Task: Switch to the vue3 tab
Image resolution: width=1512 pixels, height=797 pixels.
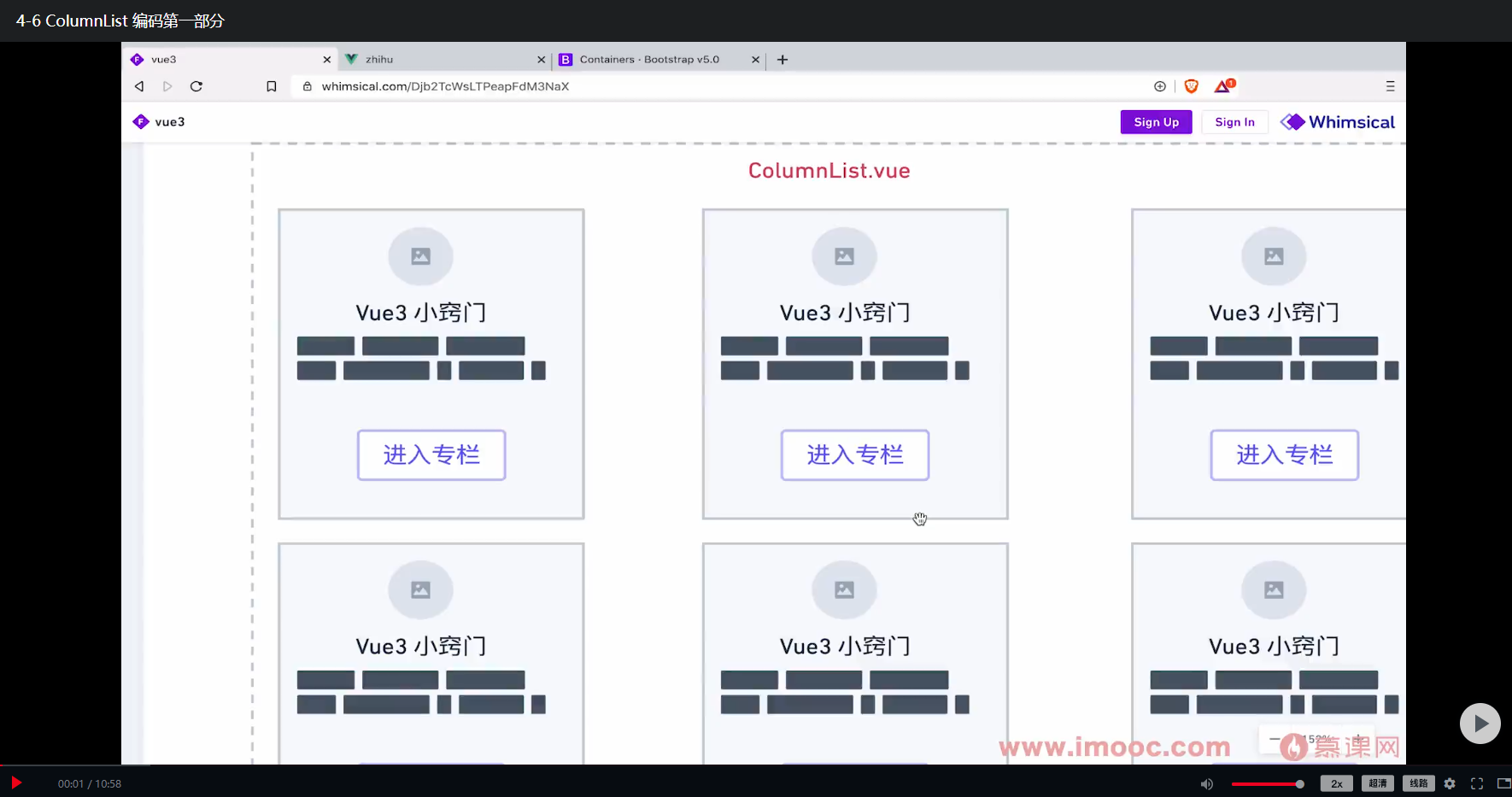Action: pos(230,60)
